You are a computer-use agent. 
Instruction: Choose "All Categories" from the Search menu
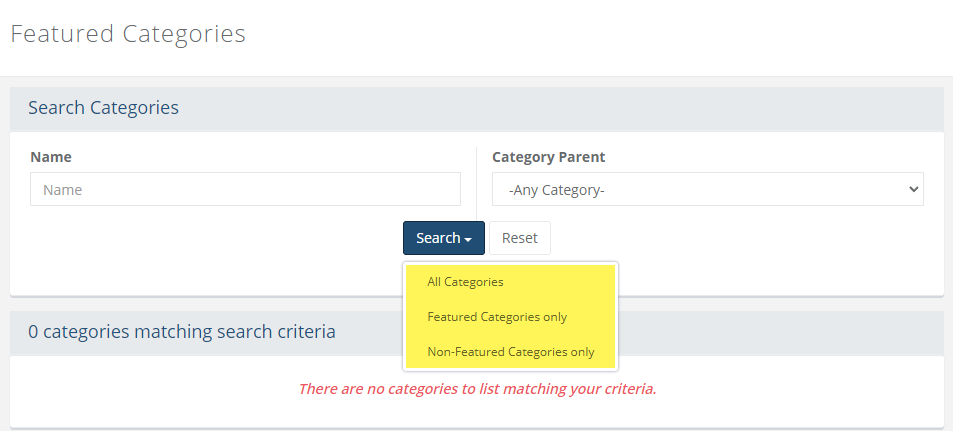(x=465, y=282)
